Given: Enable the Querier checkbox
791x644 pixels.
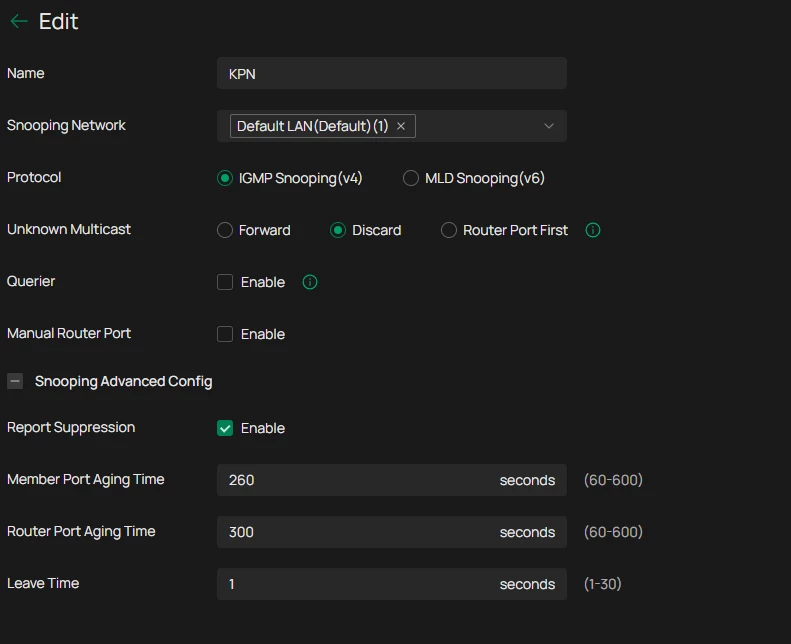Looking at the screenshot, I should [x=225, y=282].
